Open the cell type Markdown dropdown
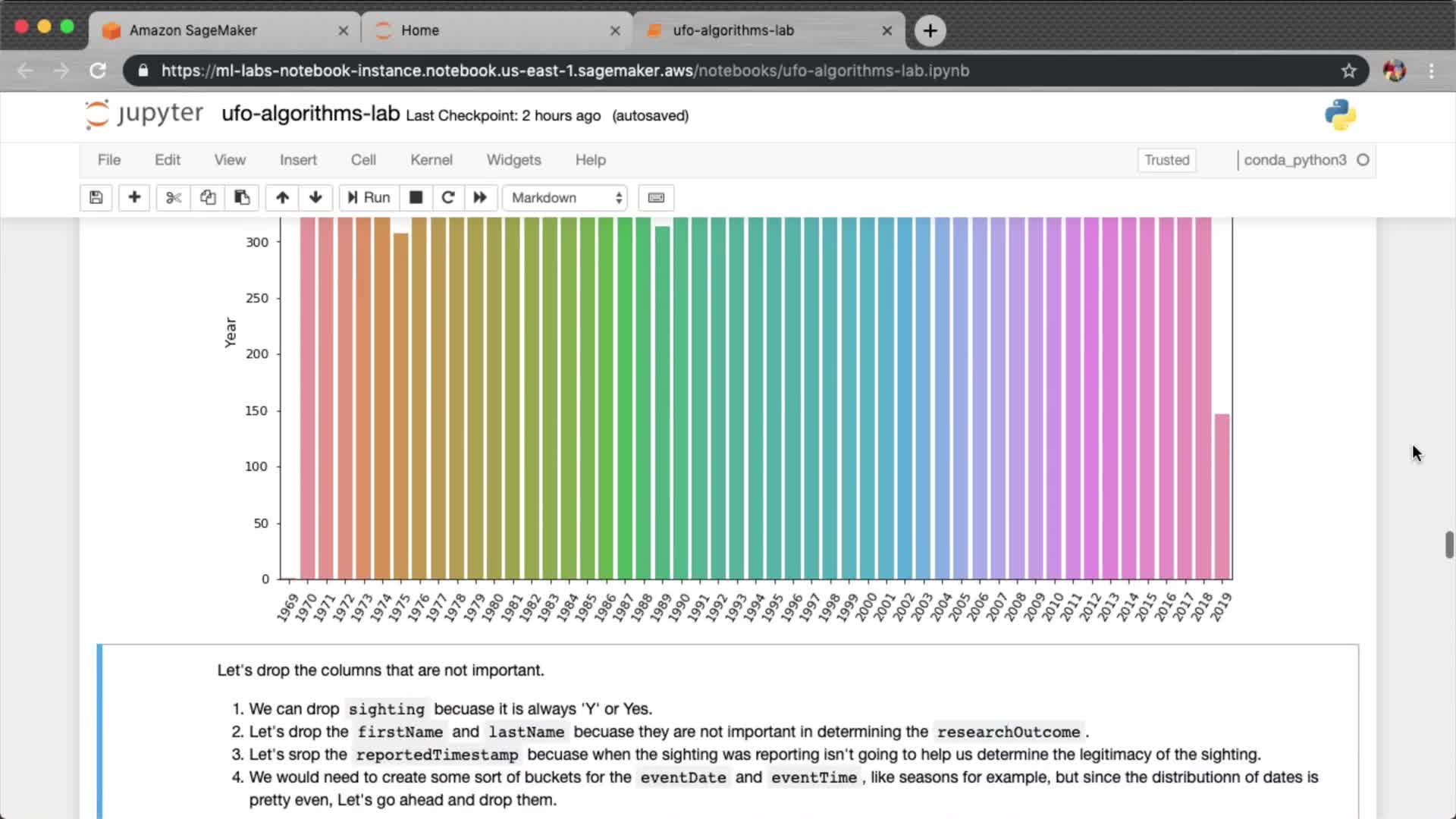Viewport: 1456px width, 819px height. [x=566, y=198]
